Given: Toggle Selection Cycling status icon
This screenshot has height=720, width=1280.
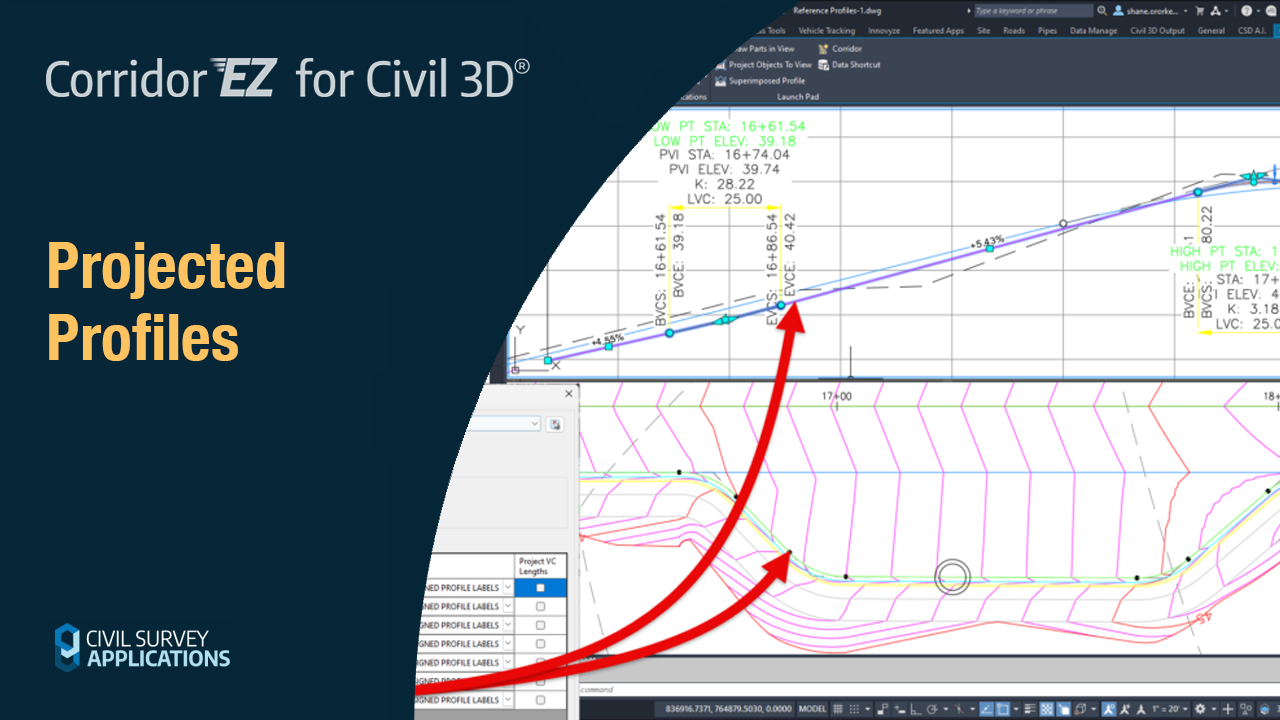Looking at the screenshot, I should (x=1063, y=709).
